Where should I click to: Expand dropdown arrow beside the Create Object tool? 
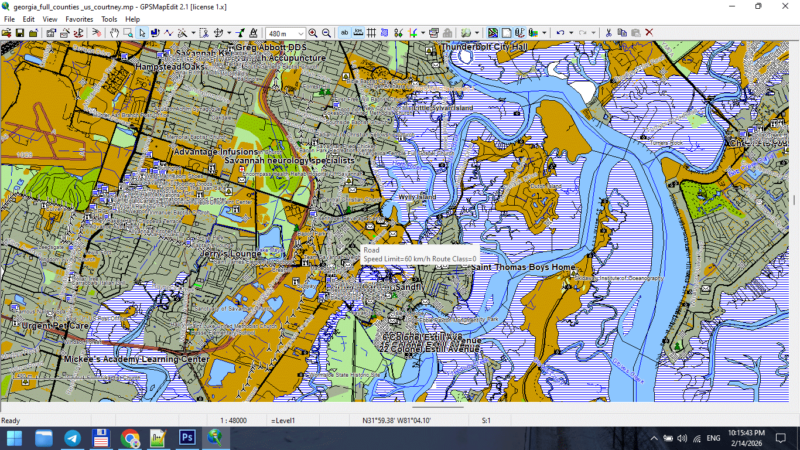coord(193,33)
